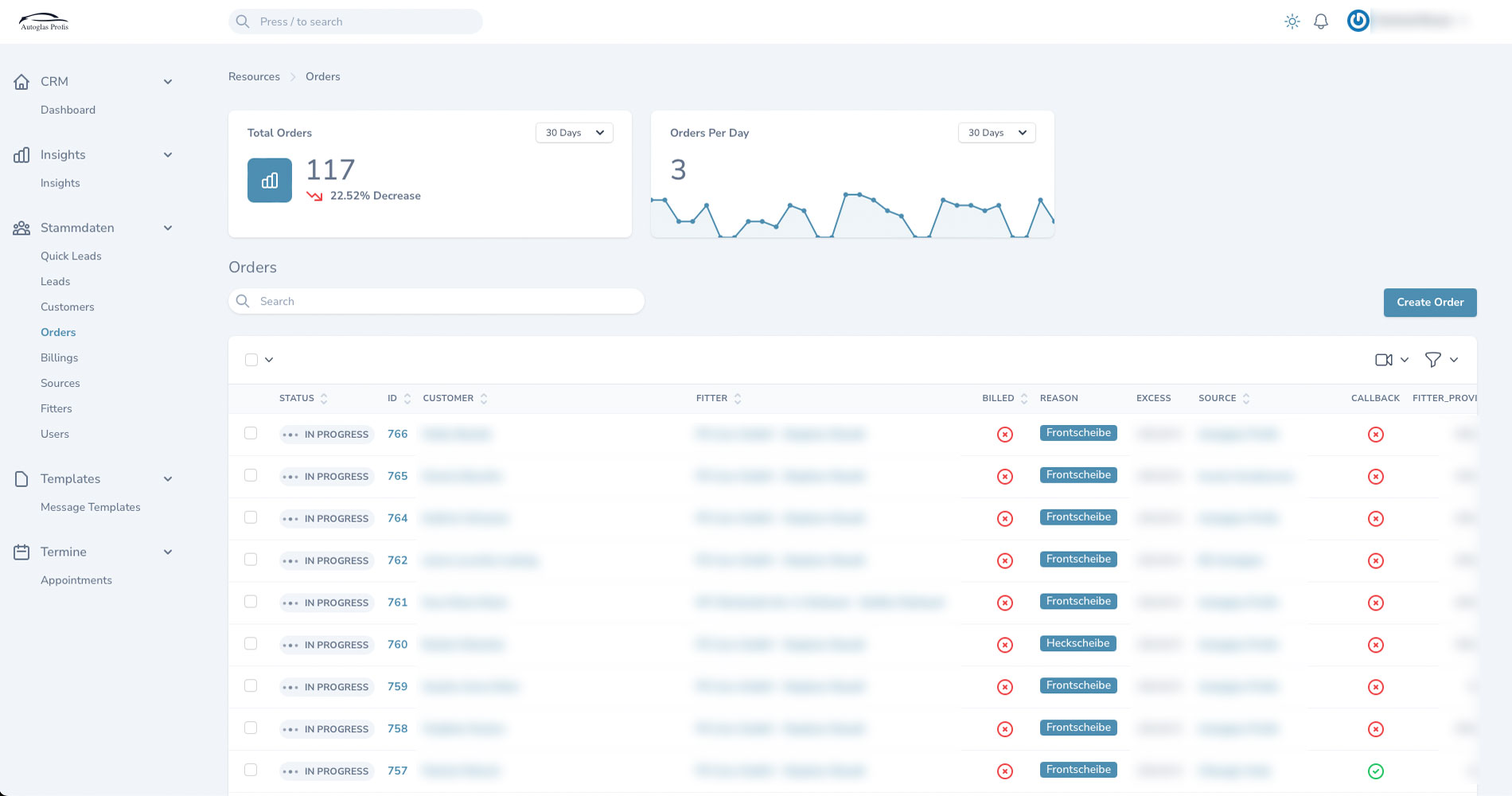The width and height of the screenshot is (1512, 796).
Task: Click the Templates document icon
Action: point(22,479)
